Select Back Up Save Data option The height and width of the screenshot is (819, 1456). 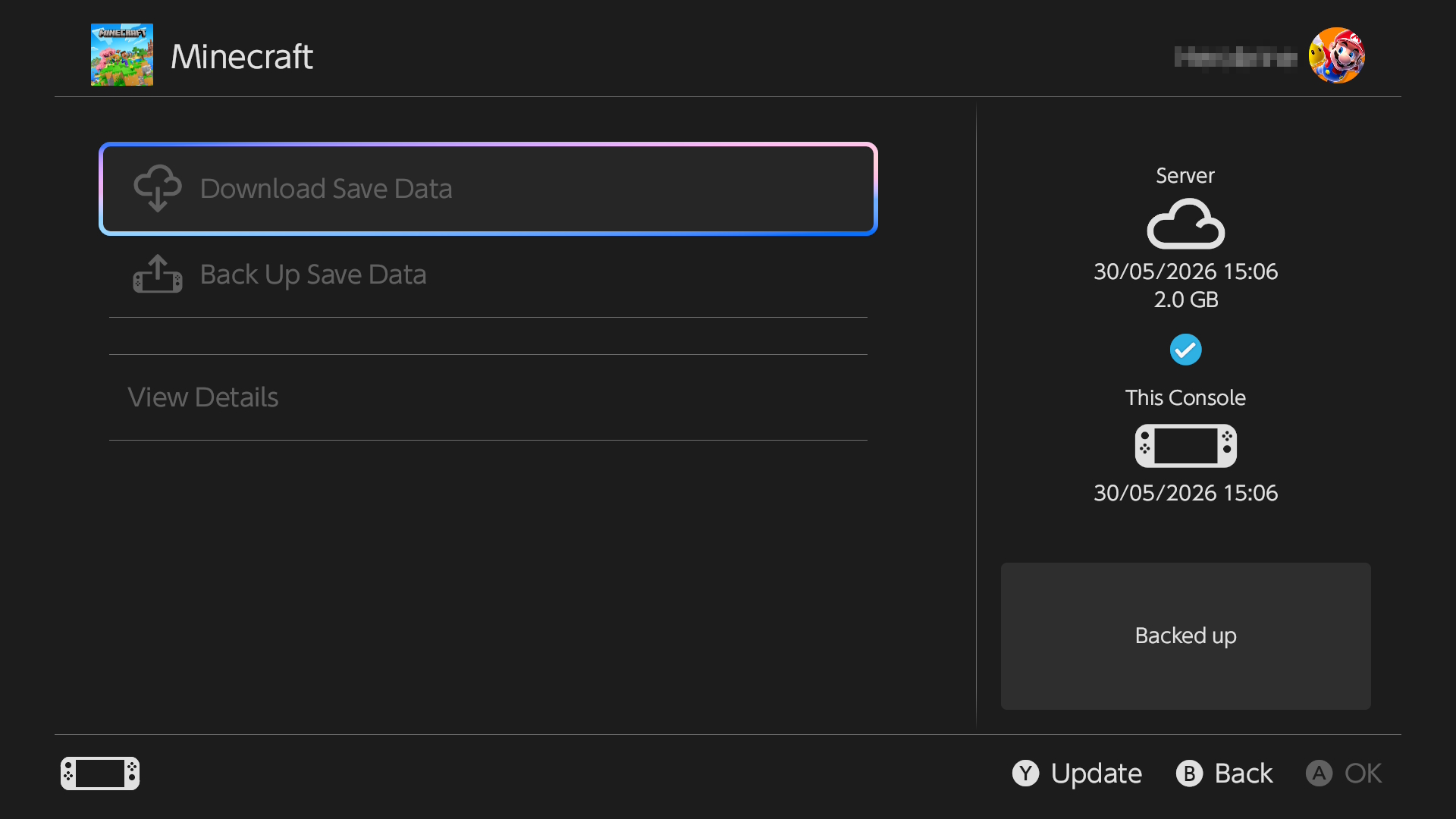point(488,275)
